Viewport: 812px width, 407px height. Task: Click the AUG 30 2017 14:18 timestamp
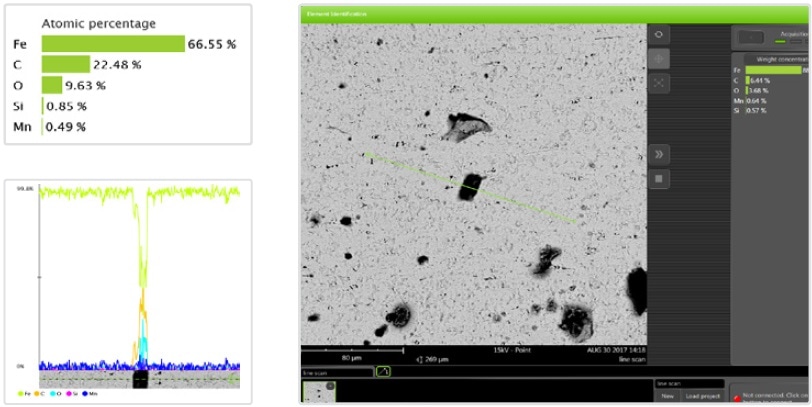[616, 350]
